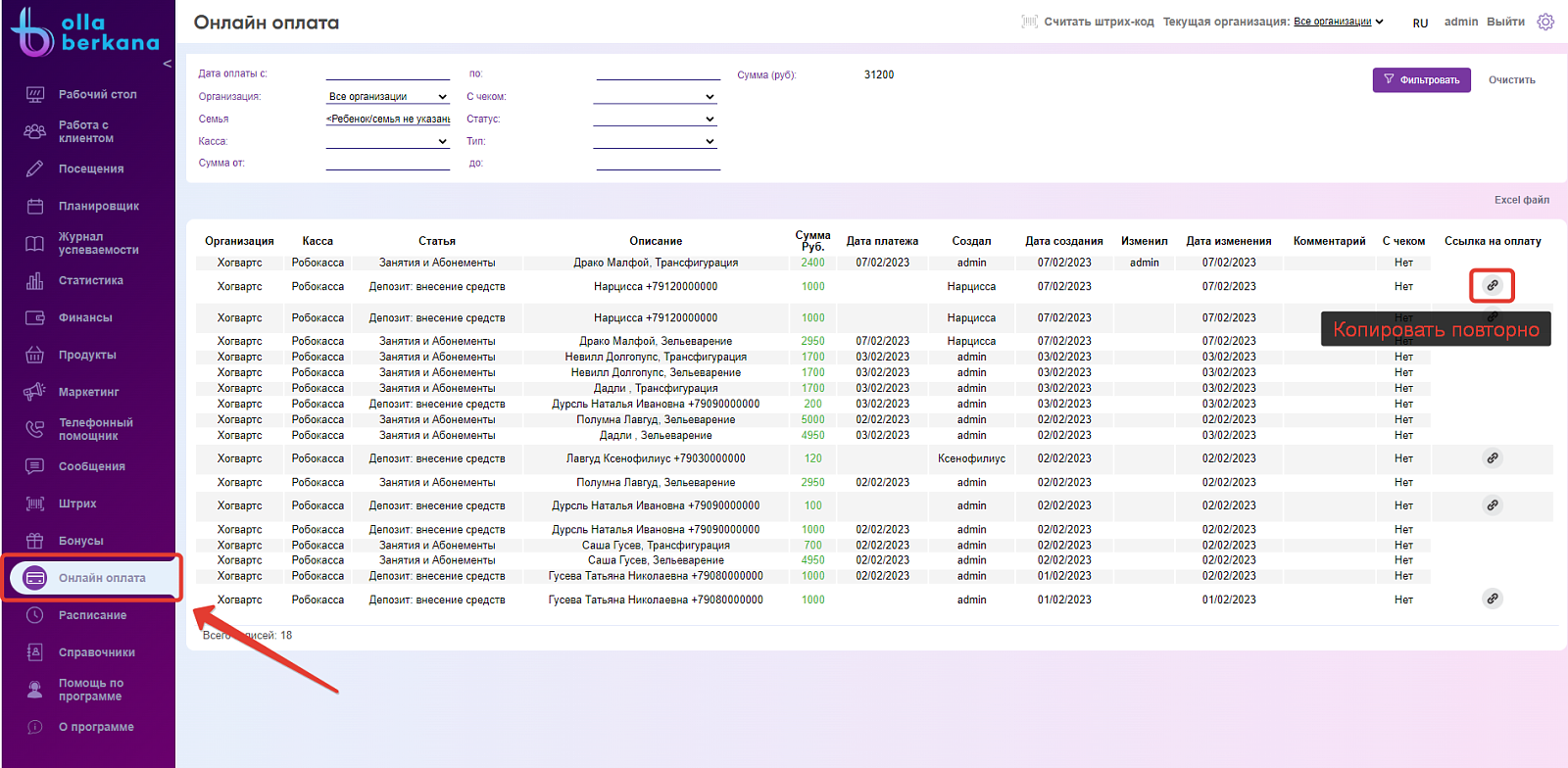The height and width of the screenshot is (768, 1568).
Task: Click the Драко Малфой, Трансфигурация description
Action: (656, 263)
